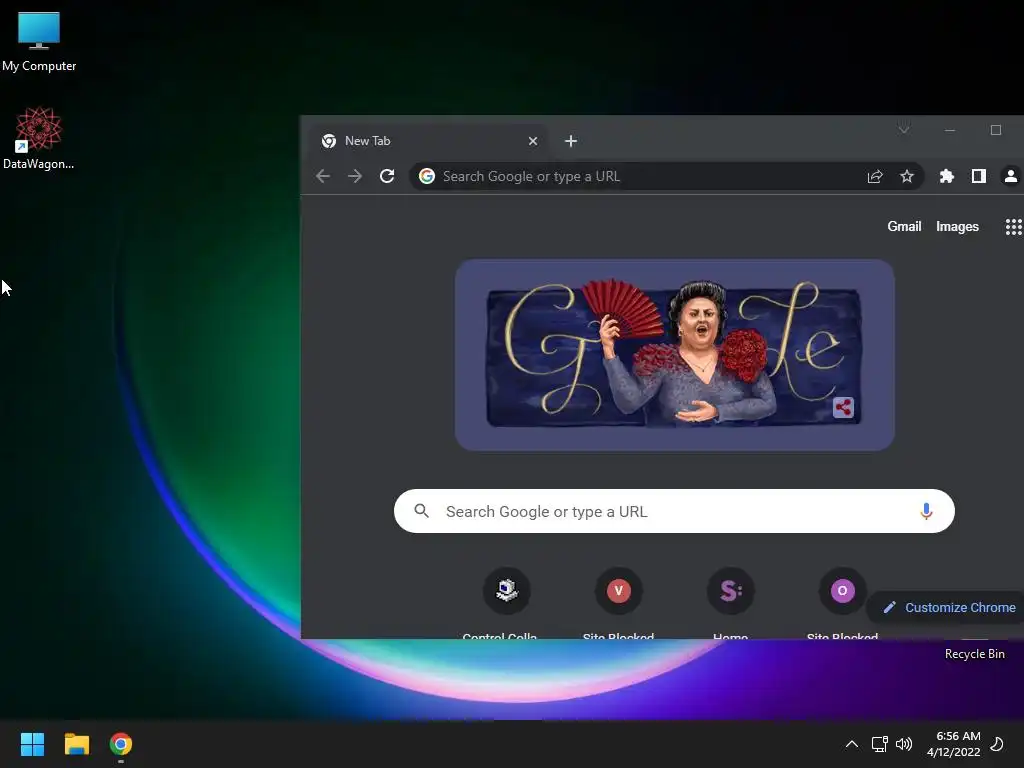Open the Control Colla shortcut tile

(506, 604)
